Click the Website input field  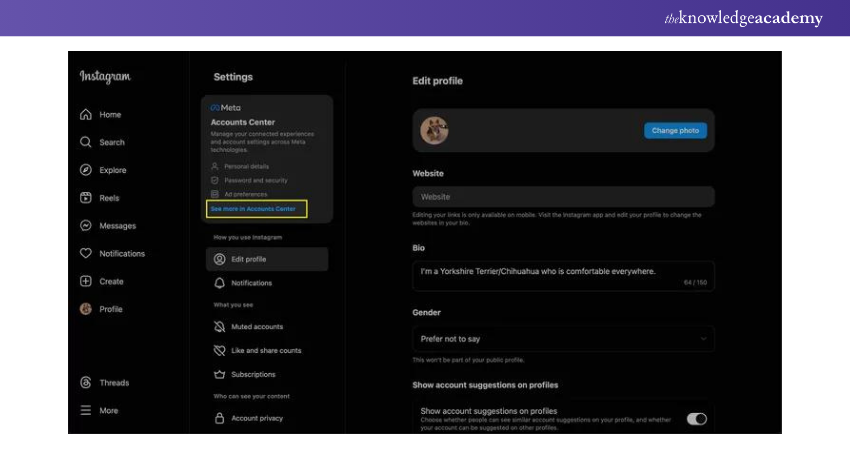563,197
